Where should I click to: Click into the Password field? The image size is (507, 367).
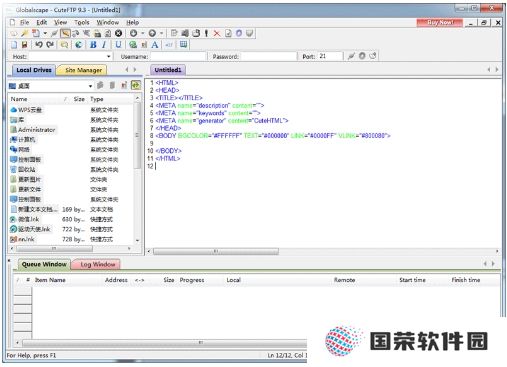268,56
